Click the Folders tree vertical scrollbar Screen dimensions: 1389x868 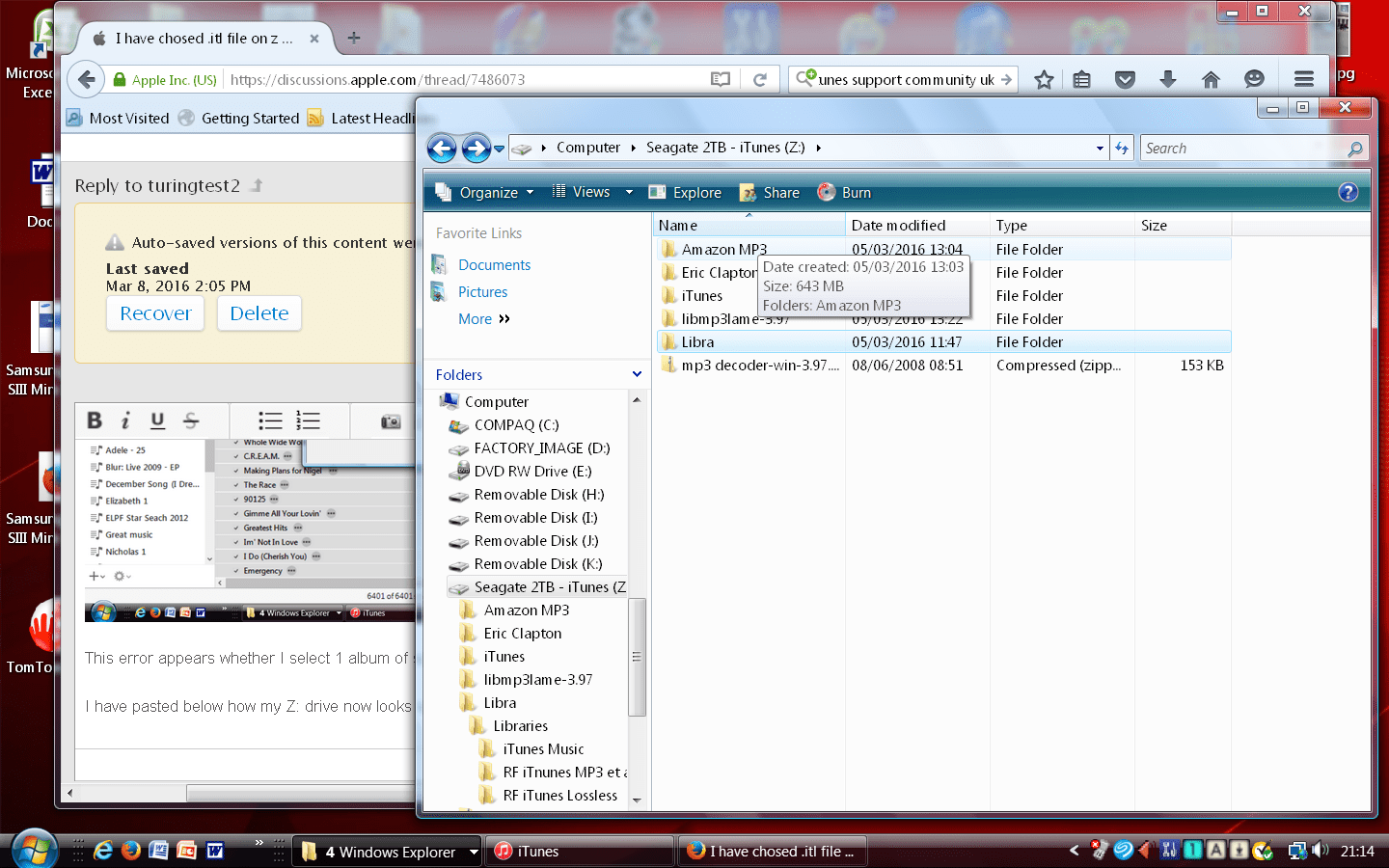(637, 657)
